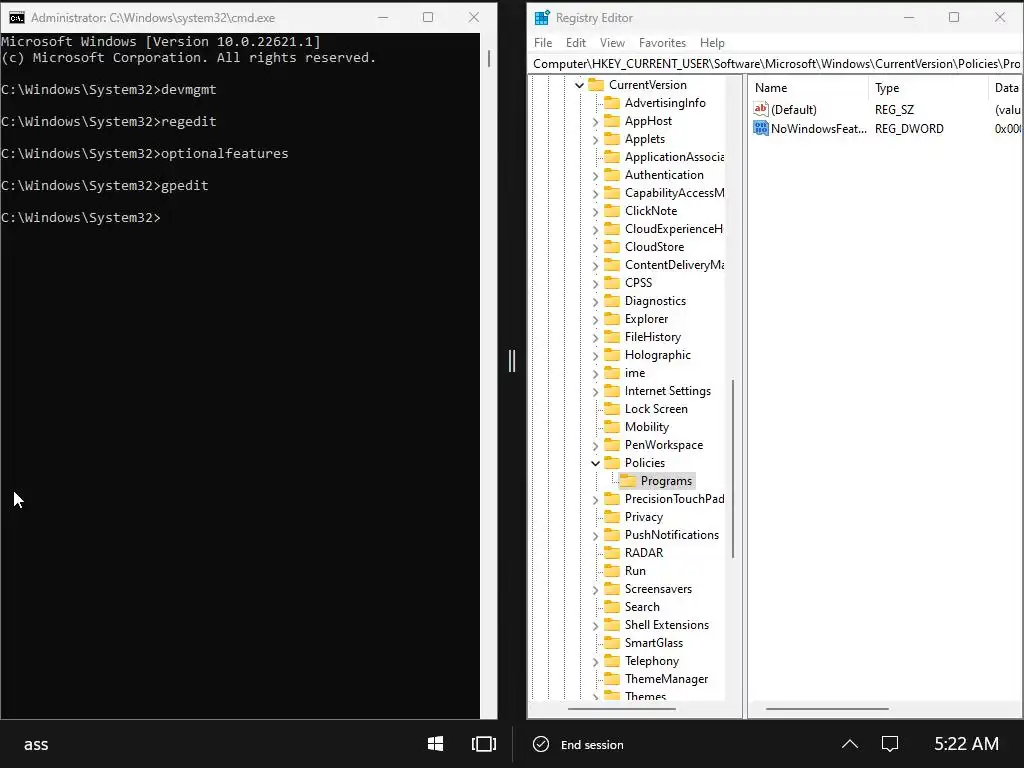Select the Screensavers key
The height and width of the screenshot is (768, 1024).
[x=658, y=589]
